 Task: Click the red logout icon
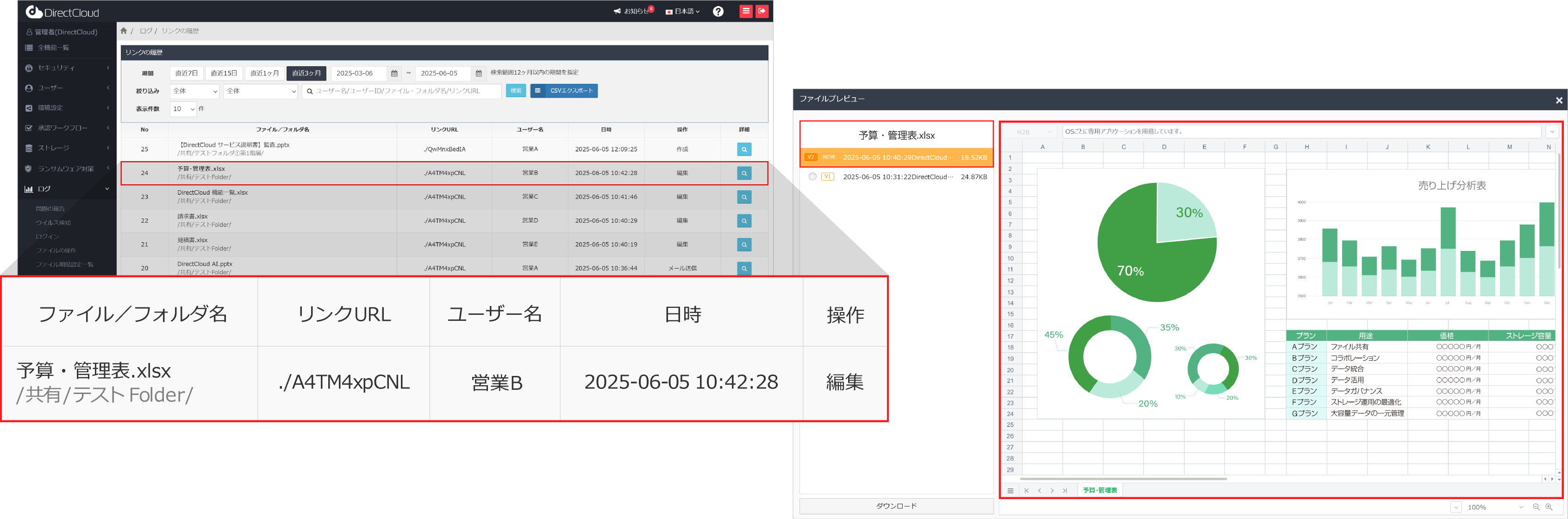(x=762, y=11)
